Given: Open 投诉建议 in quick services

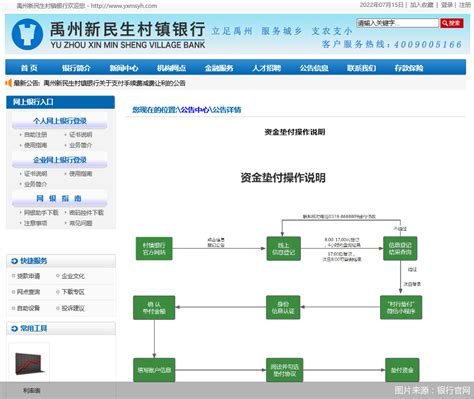Looking at the screenshot, I should click(x=73, y=308).
